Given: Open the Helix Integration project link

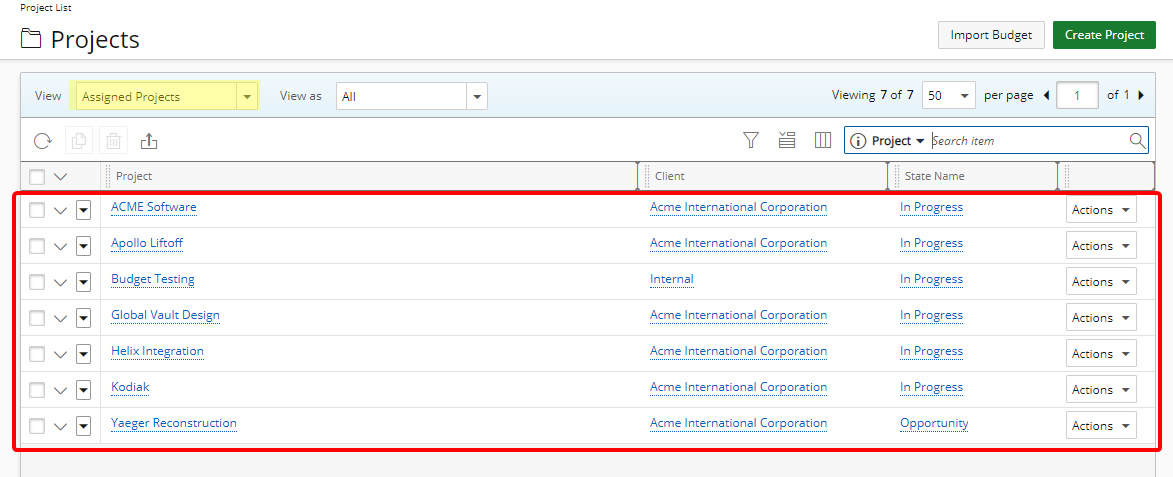Looking at the screenshot, I should [157, 351].
